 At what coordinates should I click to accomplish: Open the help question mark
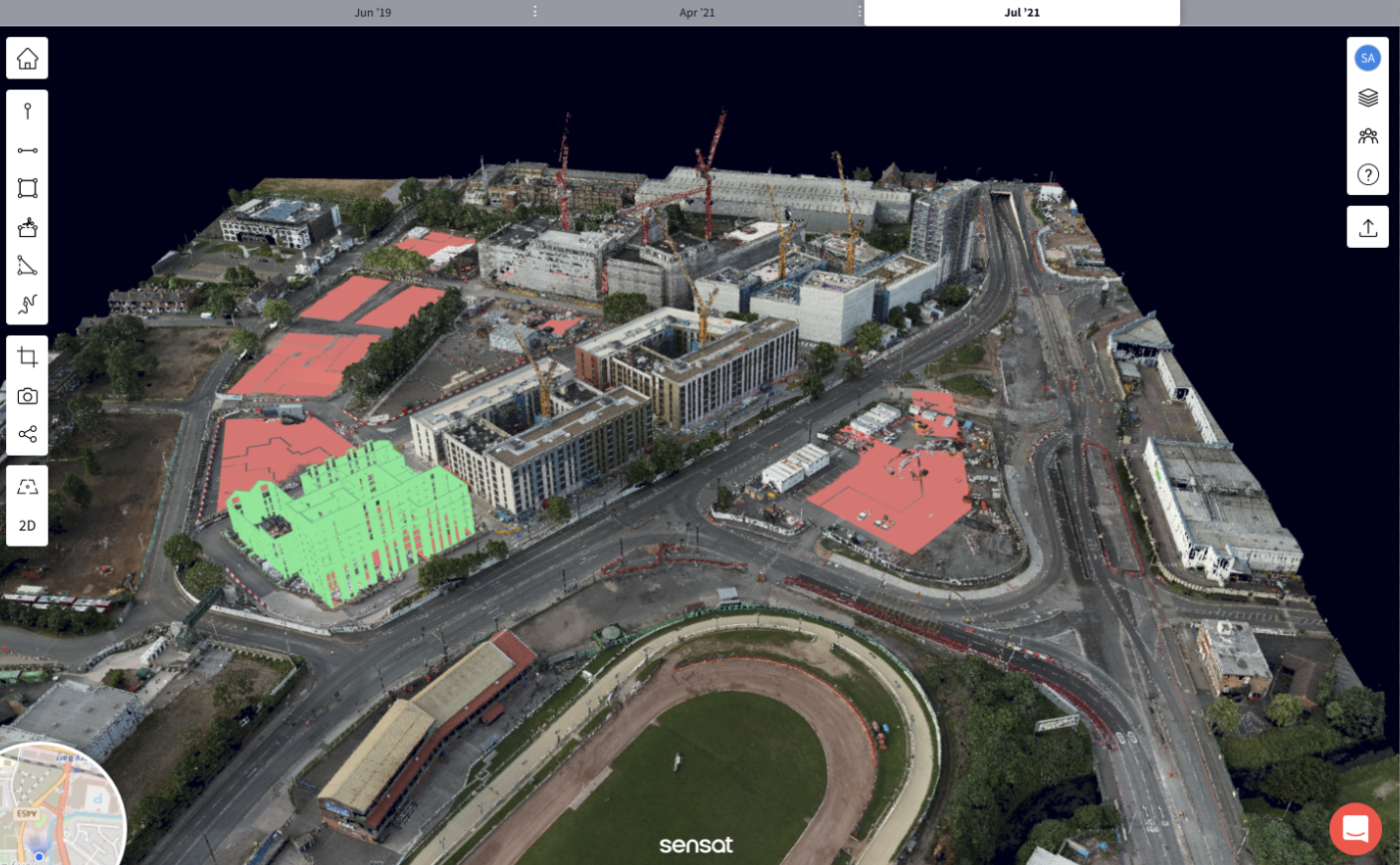(x=1367, y=175)
